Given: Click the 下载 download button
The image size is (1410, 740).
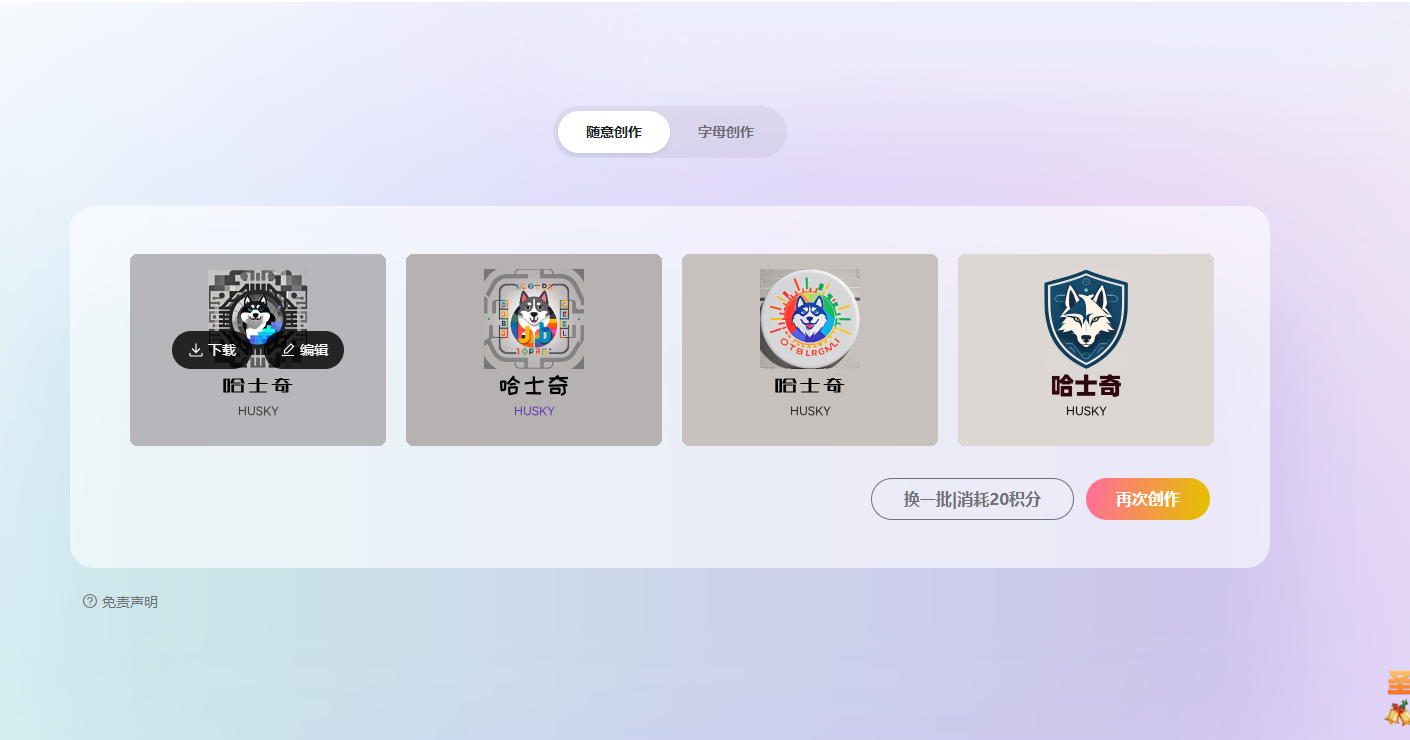Looking at the screenshot, I should [213, 350].
